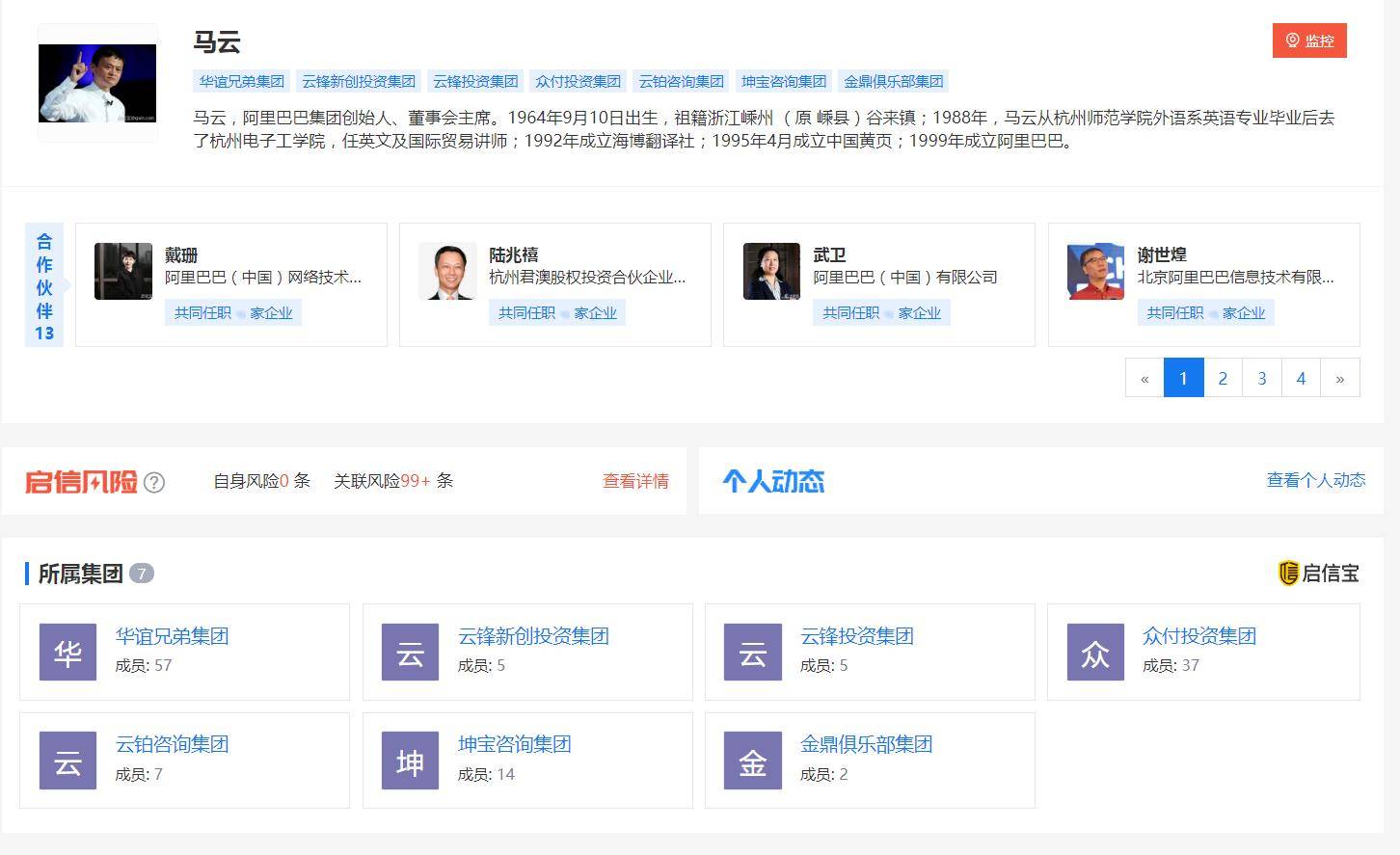Screen dimensions: 1400x855
Task: Click the 金鼎俱乐部集团 tag in the header
Action: click(x=893, y=81)
